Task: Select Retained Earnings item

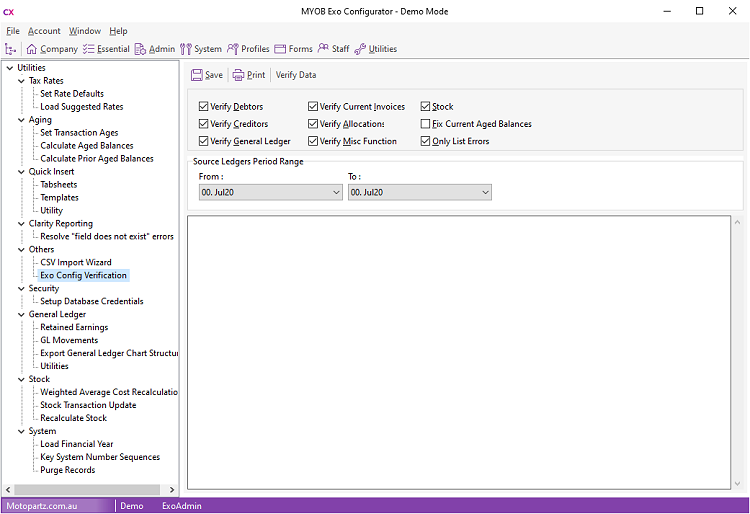Action: point(74,327)
